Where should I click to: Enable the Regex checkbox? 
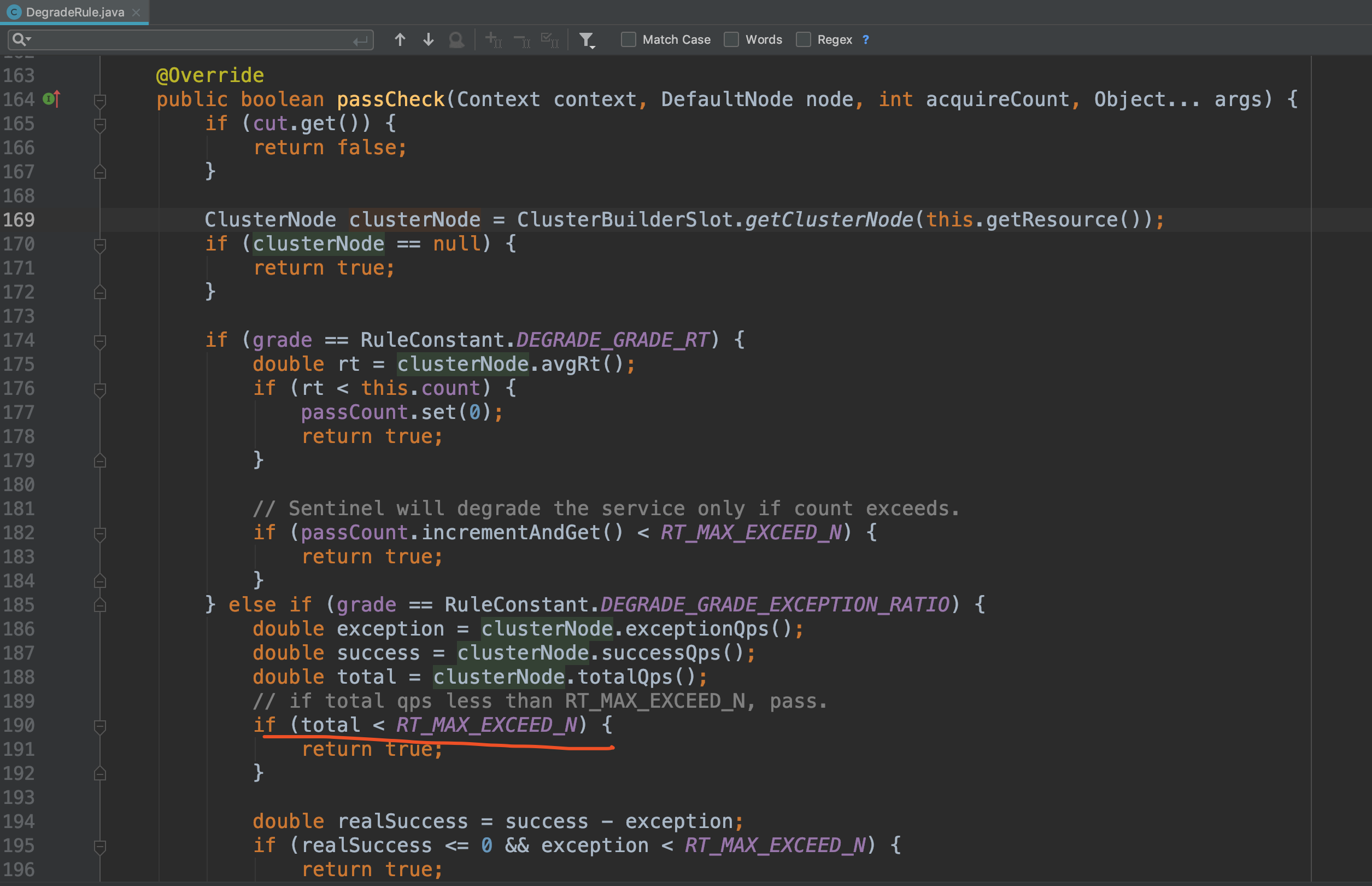(803, 39)
